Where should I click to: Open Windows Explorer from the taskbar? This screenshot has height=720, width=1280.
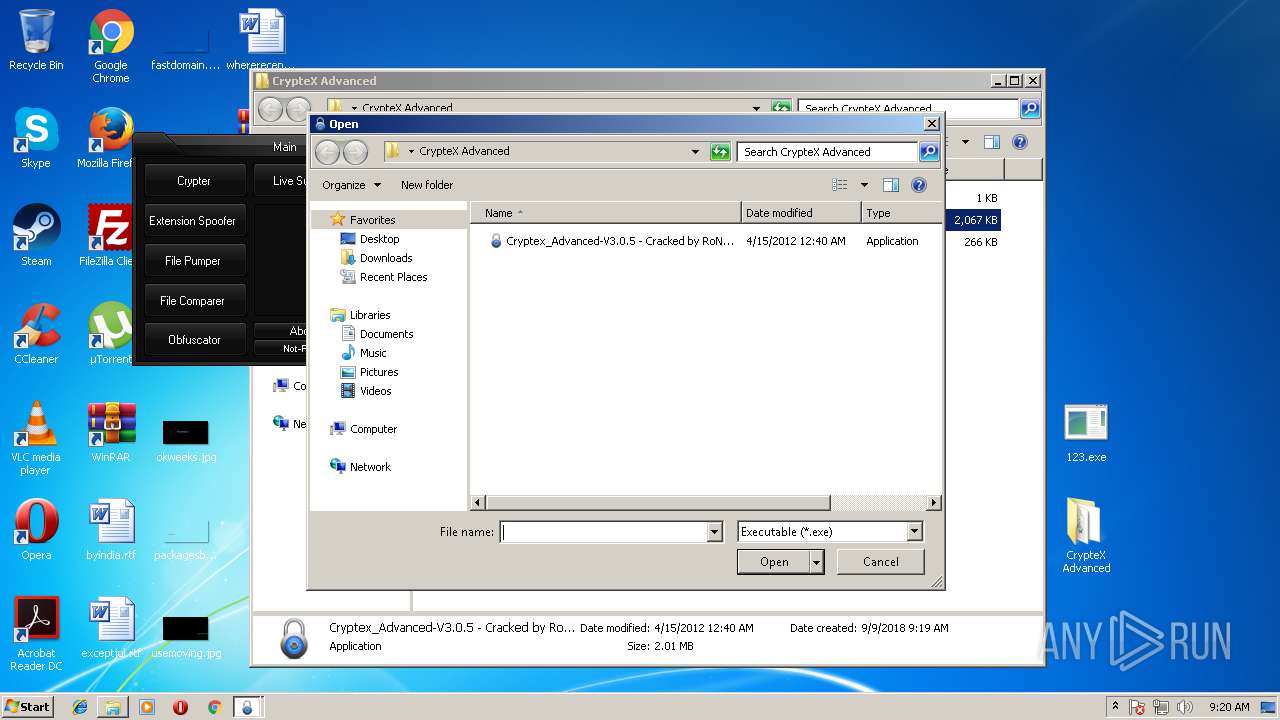[113, 707]
